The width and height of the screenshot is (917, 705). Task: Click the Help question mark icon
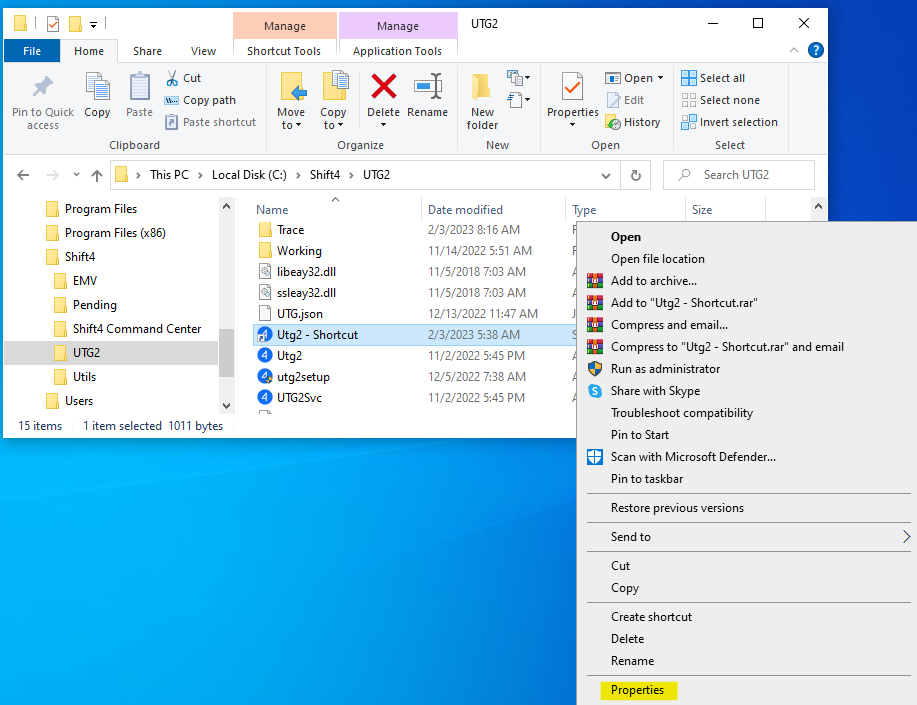point(815,50)
